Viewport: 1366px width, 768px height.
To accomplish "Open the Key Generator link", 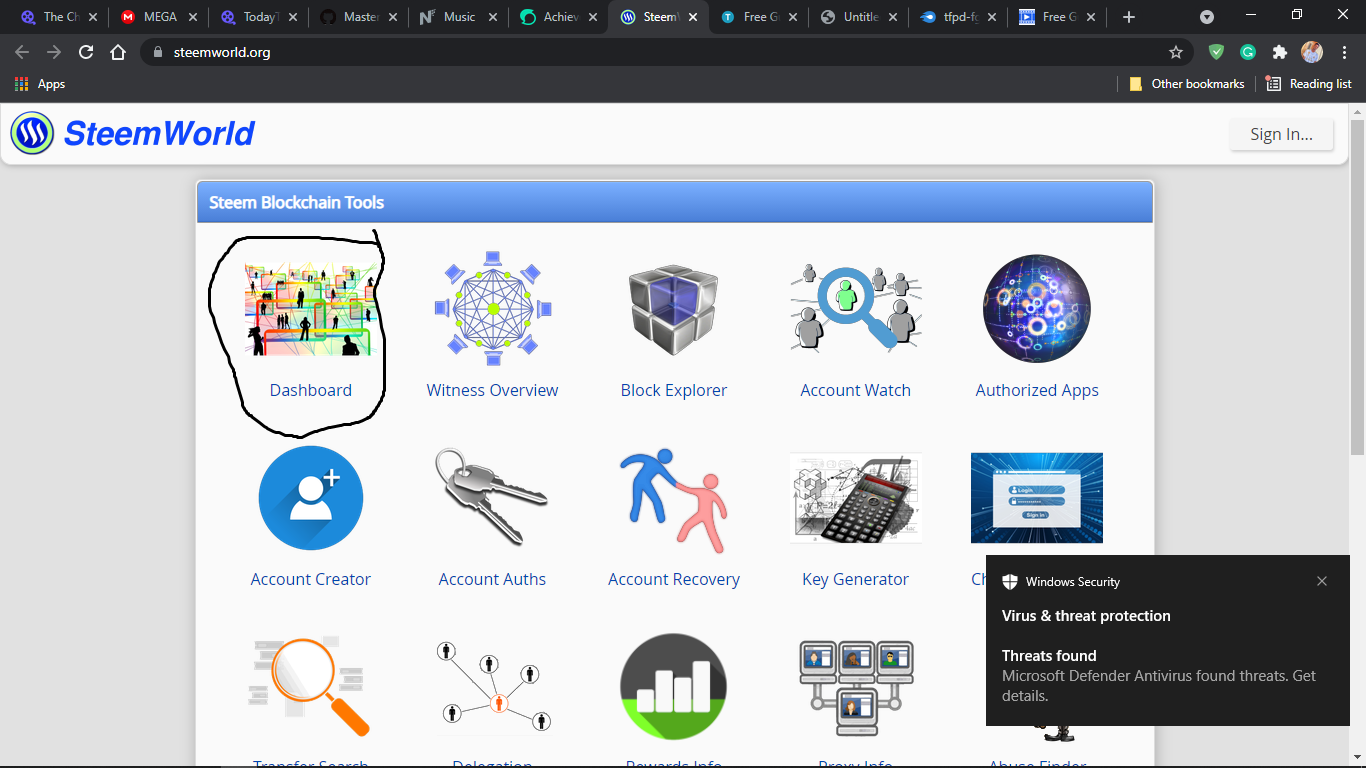I will pos(856,579).
